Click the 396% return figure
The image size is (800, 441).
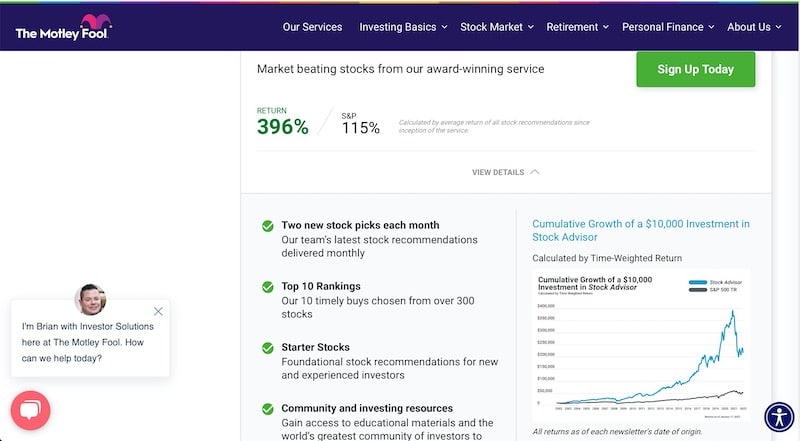coord(282,127)
